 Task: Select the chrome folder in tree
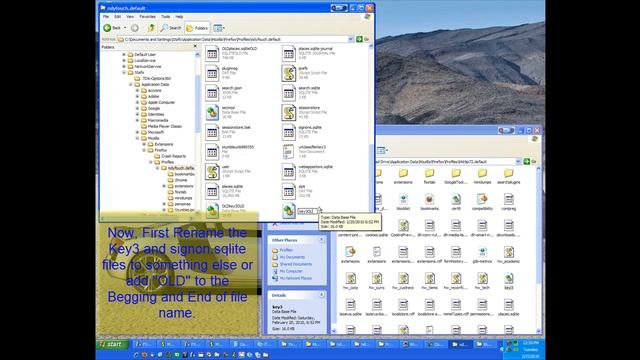pyautogui.click(x=181, y=180)
